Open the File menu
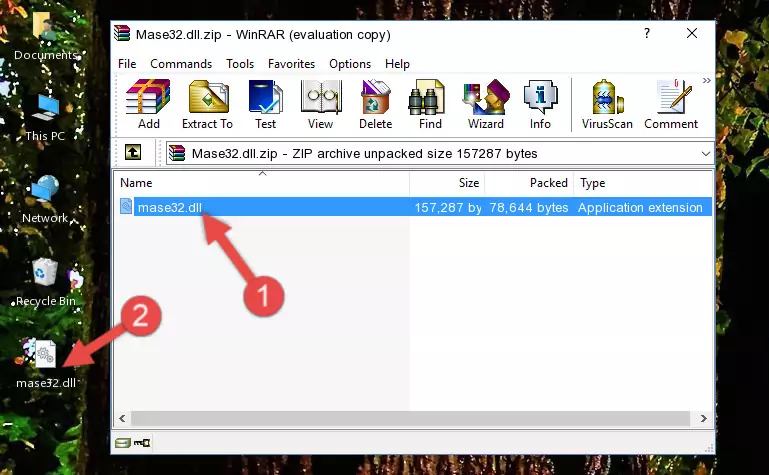Viewport: 769px width, 475px height. (127, 64)
